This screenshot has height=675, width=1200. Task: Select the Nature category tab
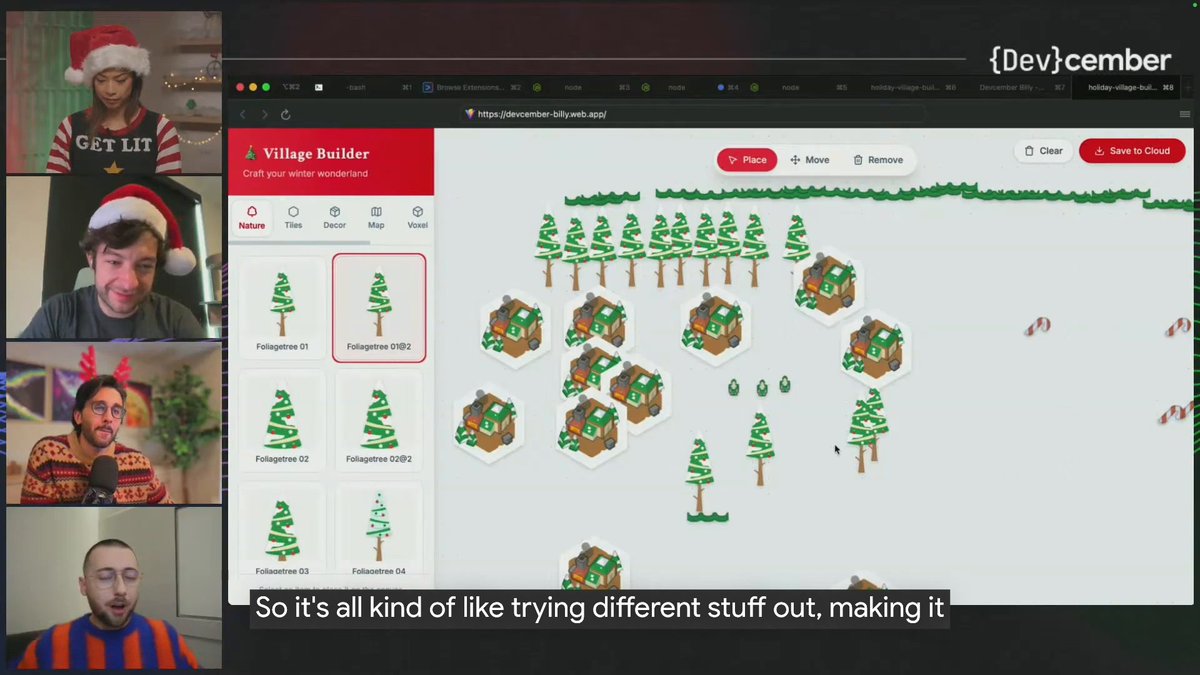[x=252, y=217]
